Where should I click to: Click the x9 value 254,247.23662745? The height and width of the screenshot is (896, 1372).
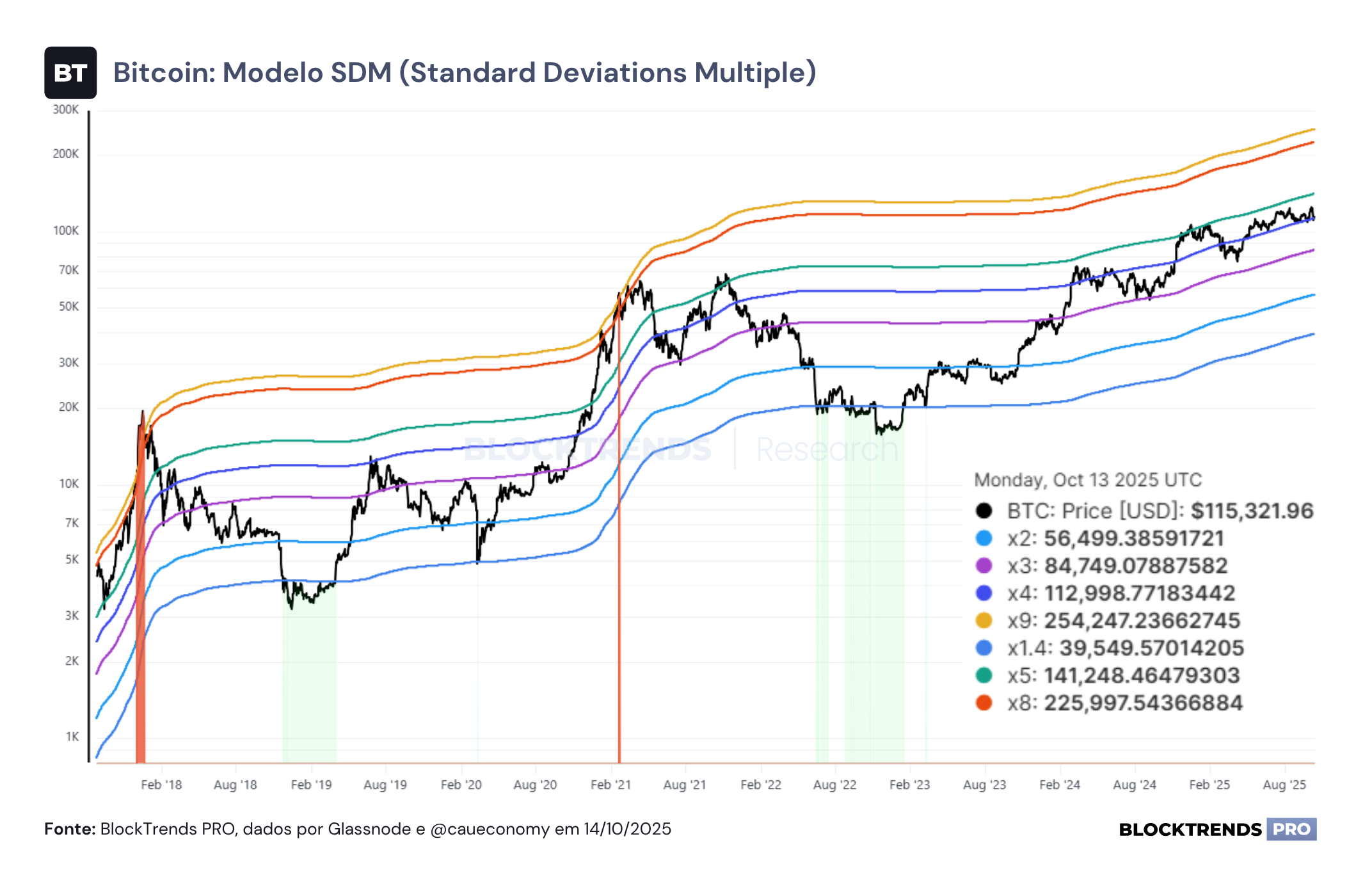click(x=1142, y=620)
